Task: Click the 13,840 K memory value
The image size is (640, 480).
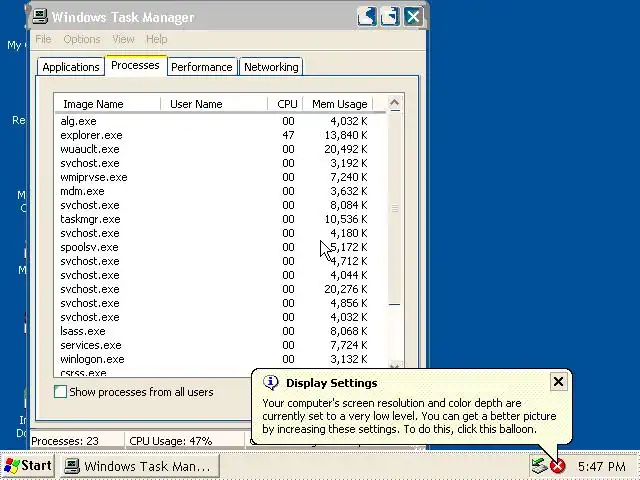Action: [346, 135]
